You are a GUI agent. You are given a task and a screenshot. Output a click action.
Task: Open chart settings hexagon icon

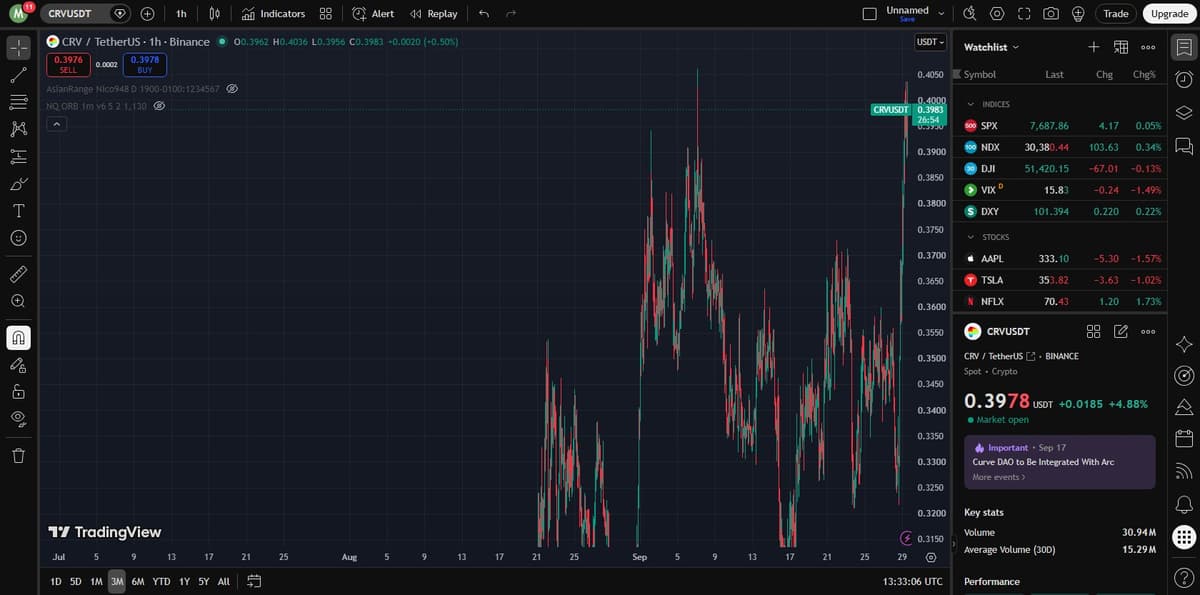pyautogui.click(x=997, y=14)
